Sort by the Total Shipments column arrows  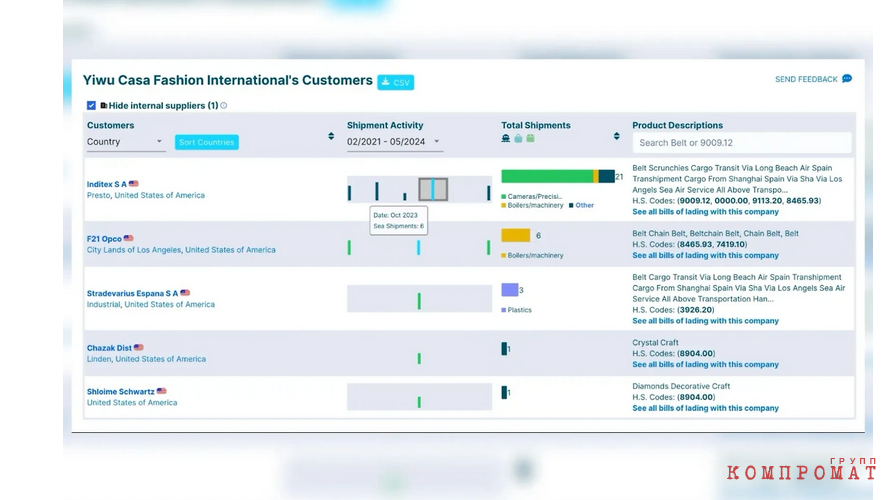tap(617, 136)
